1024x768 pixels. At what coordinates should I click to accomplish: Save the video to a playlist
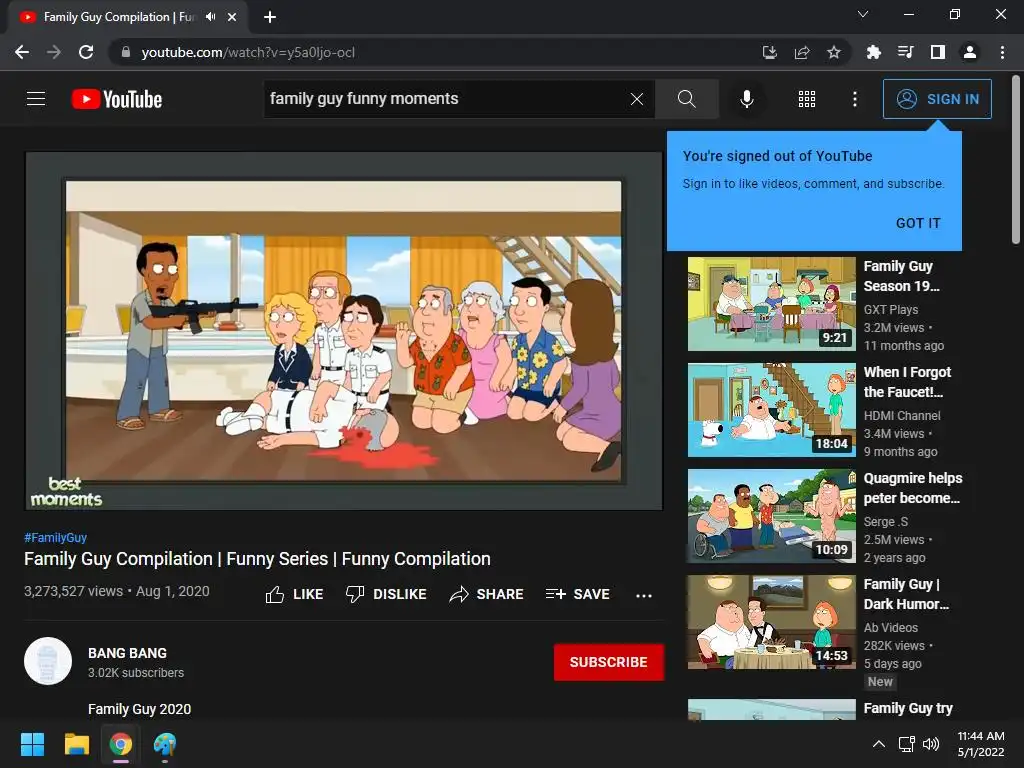[578, 594]
